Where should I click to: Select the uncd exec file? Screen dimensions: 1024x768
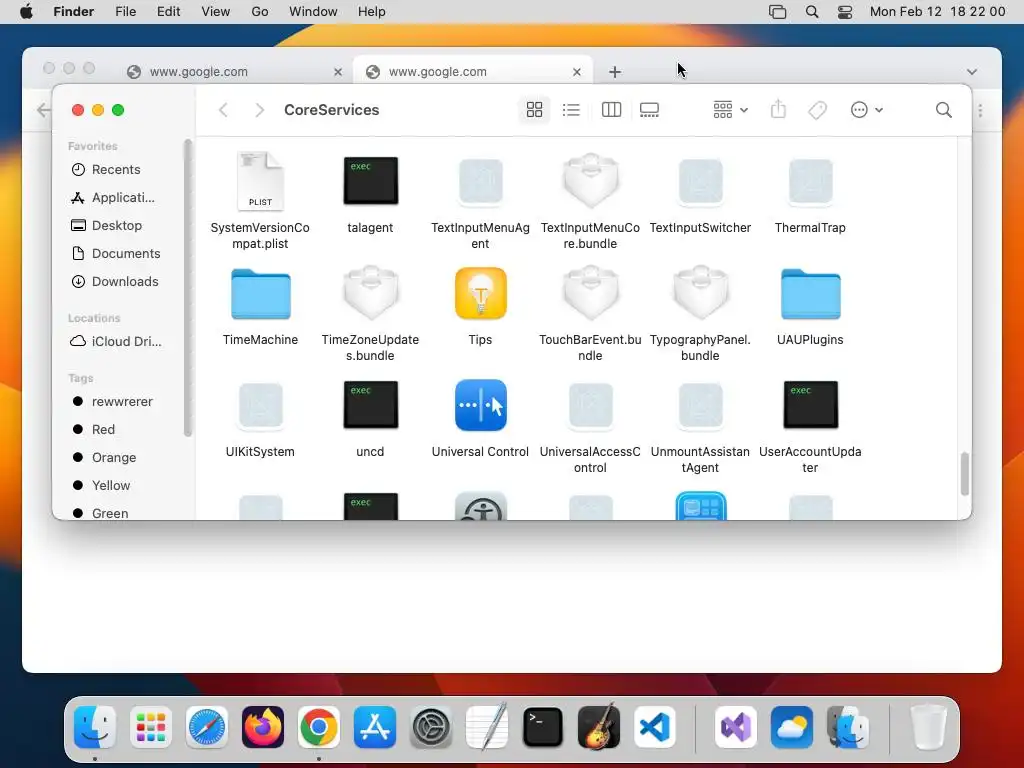click(370, 405)
